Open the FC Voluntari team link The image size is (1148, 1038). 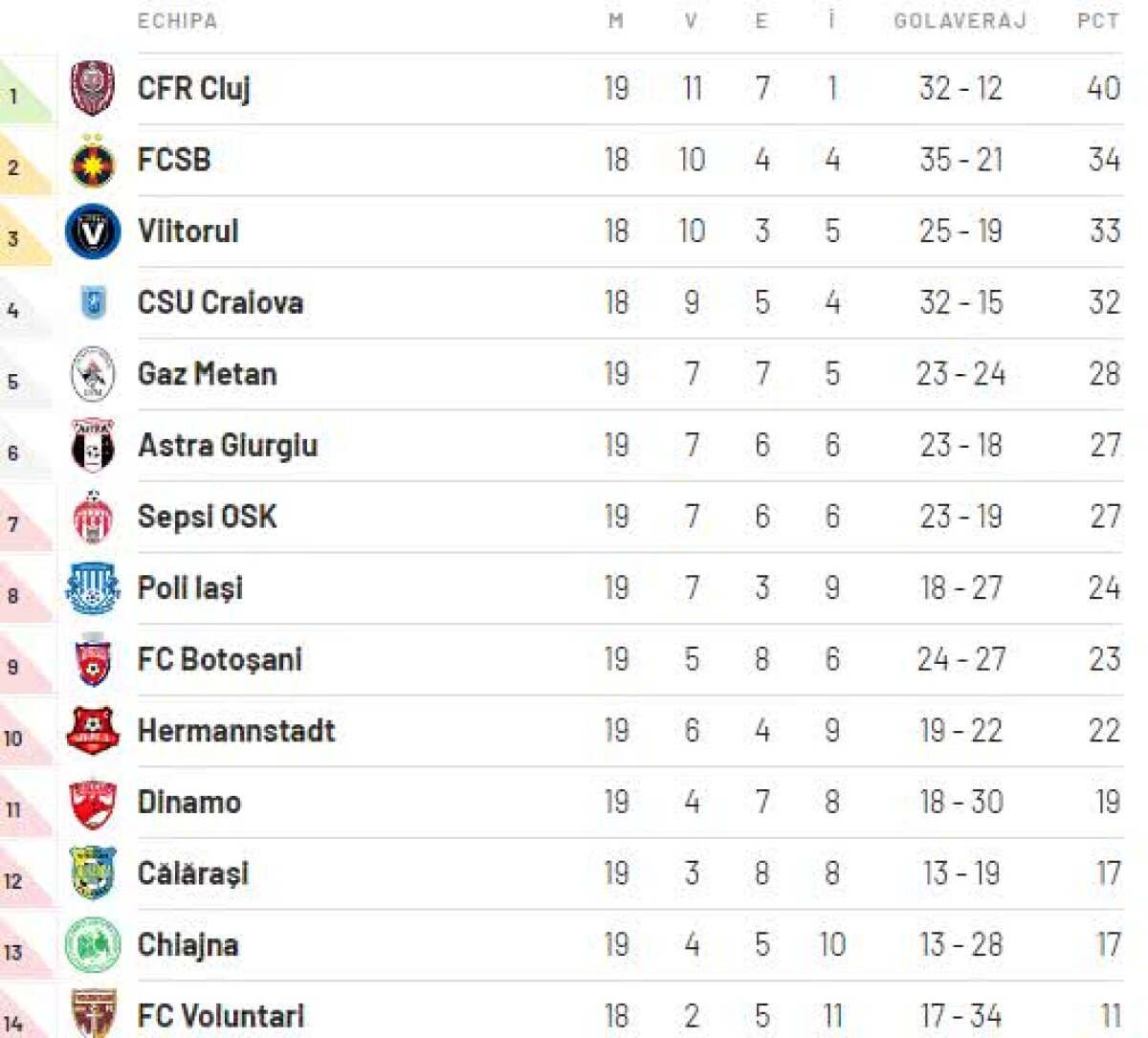pyautogui.click(x=221, y=1016)
